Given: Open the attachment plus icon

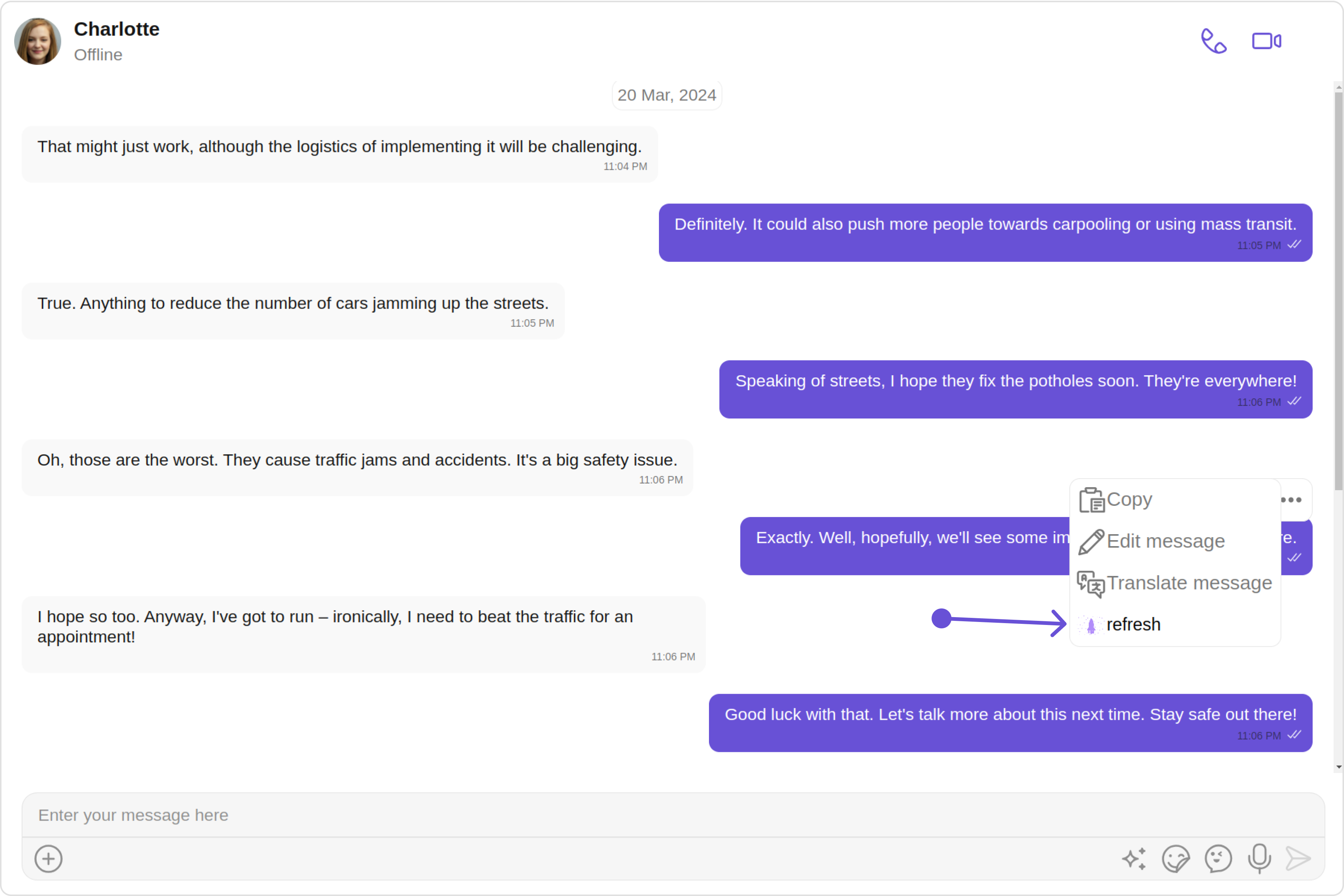Looking at the screenshot, I should (49, 859).
